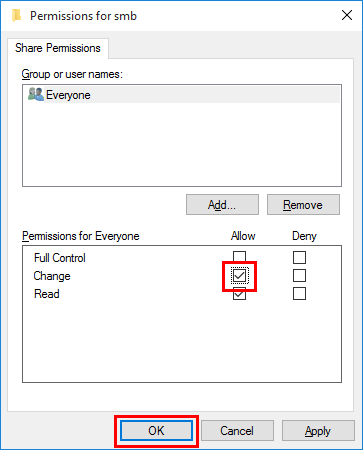
Task: Click the folder icon in title bar
Action: 16,15
